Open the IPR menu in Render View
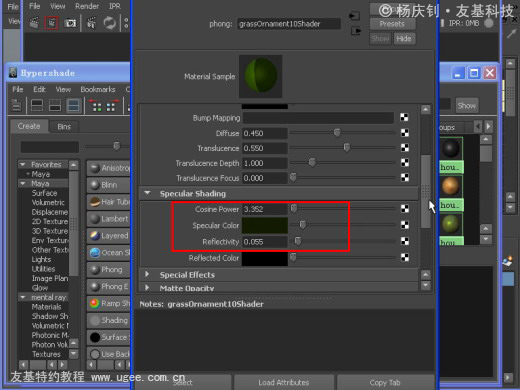 (115, 6)
